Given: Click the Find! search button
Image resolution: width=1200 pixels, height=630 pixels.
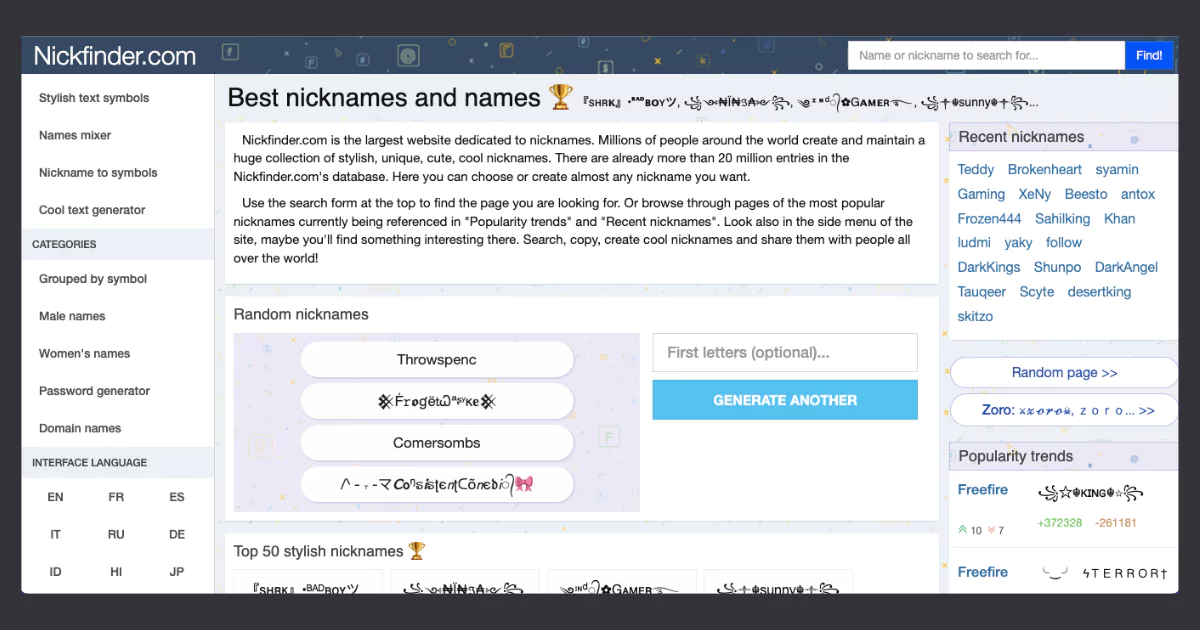Looking at the screenshot, I should click(x=1149, y=55).
